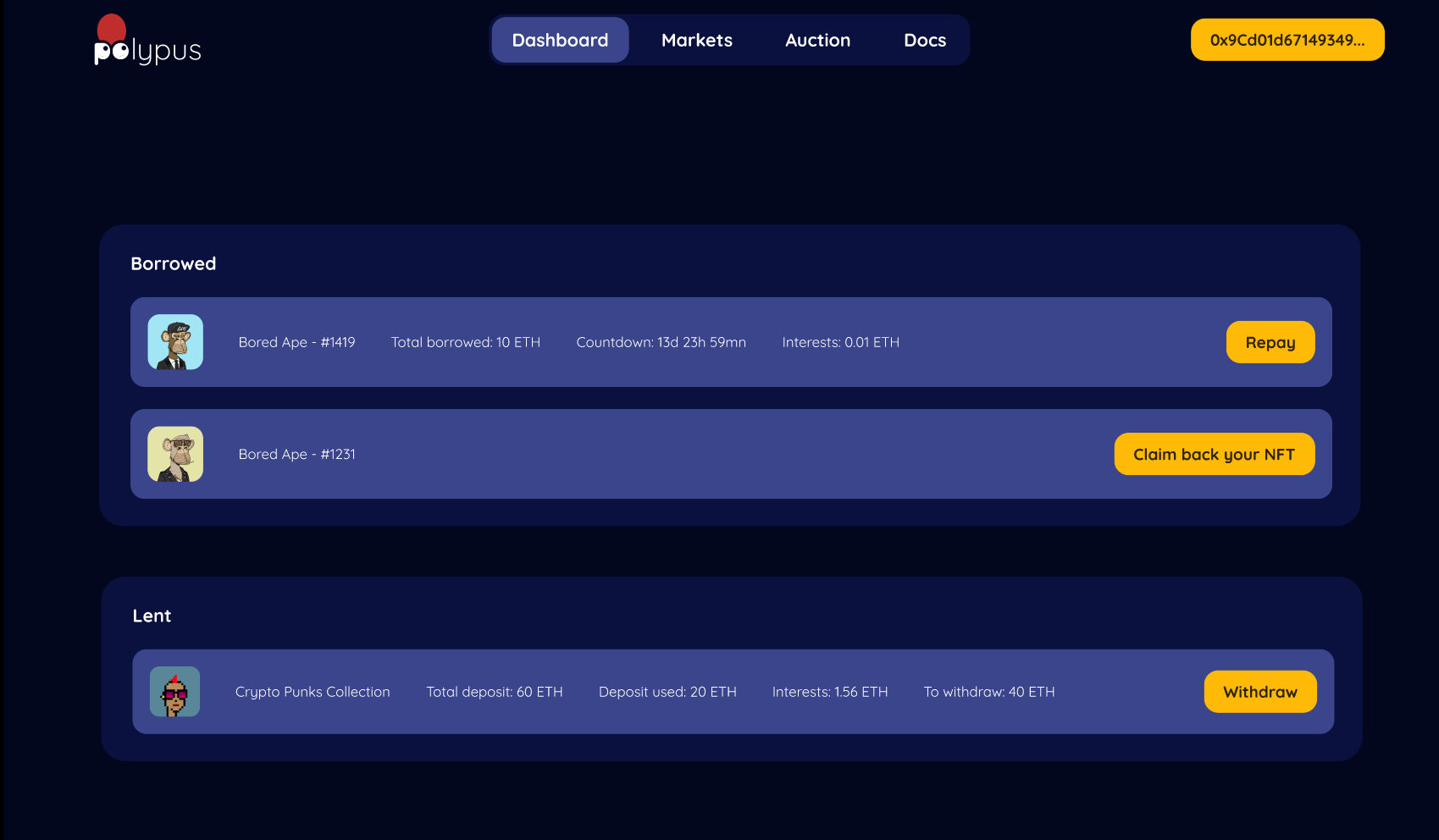The image size is (1439, 840).
Task: Click "Deposit used: 20 ETH" text
Action: point(667,692)
